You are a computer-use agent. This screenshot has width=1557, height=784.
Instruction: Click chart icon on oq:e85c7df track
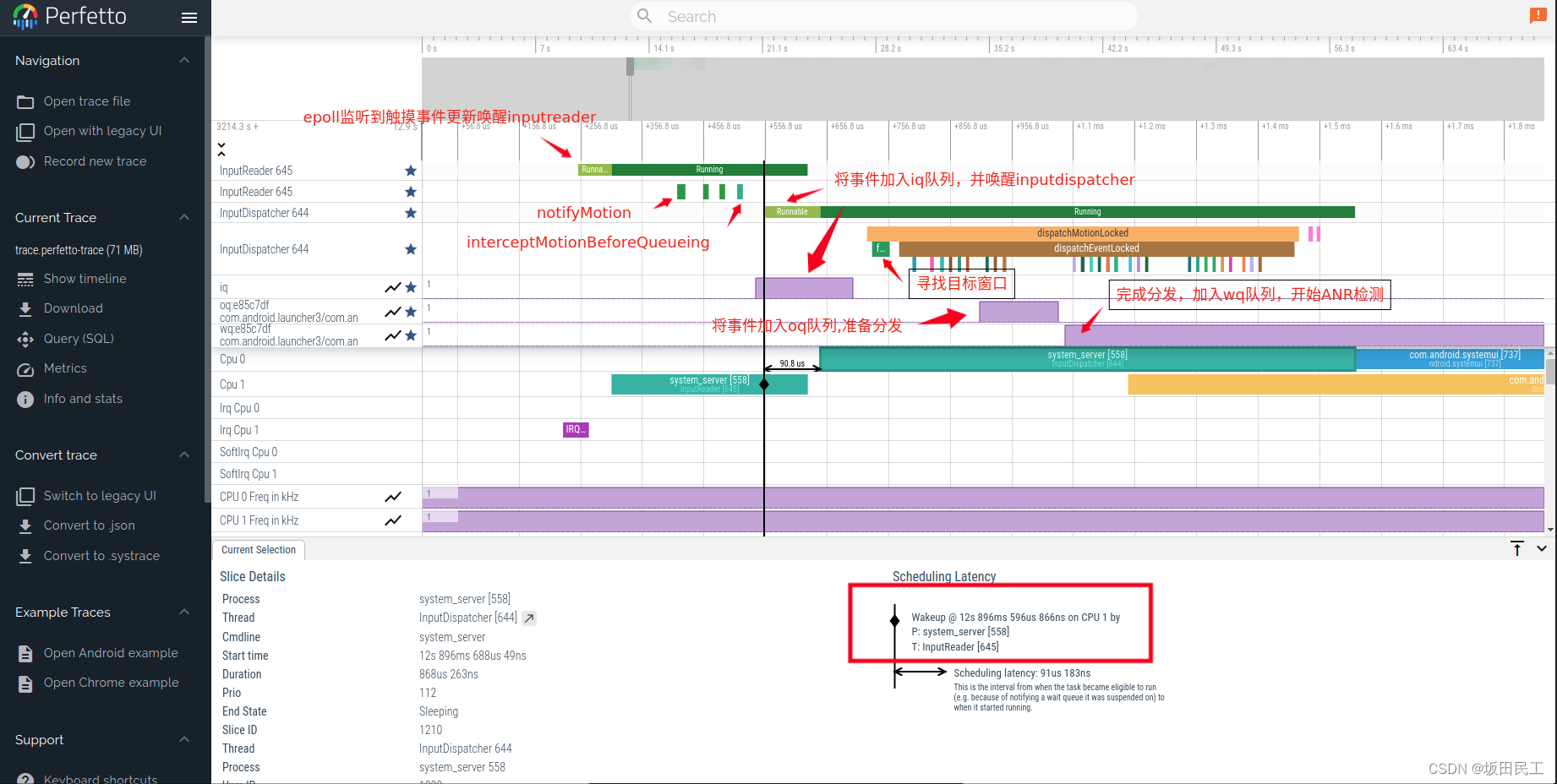click(393, 312)
